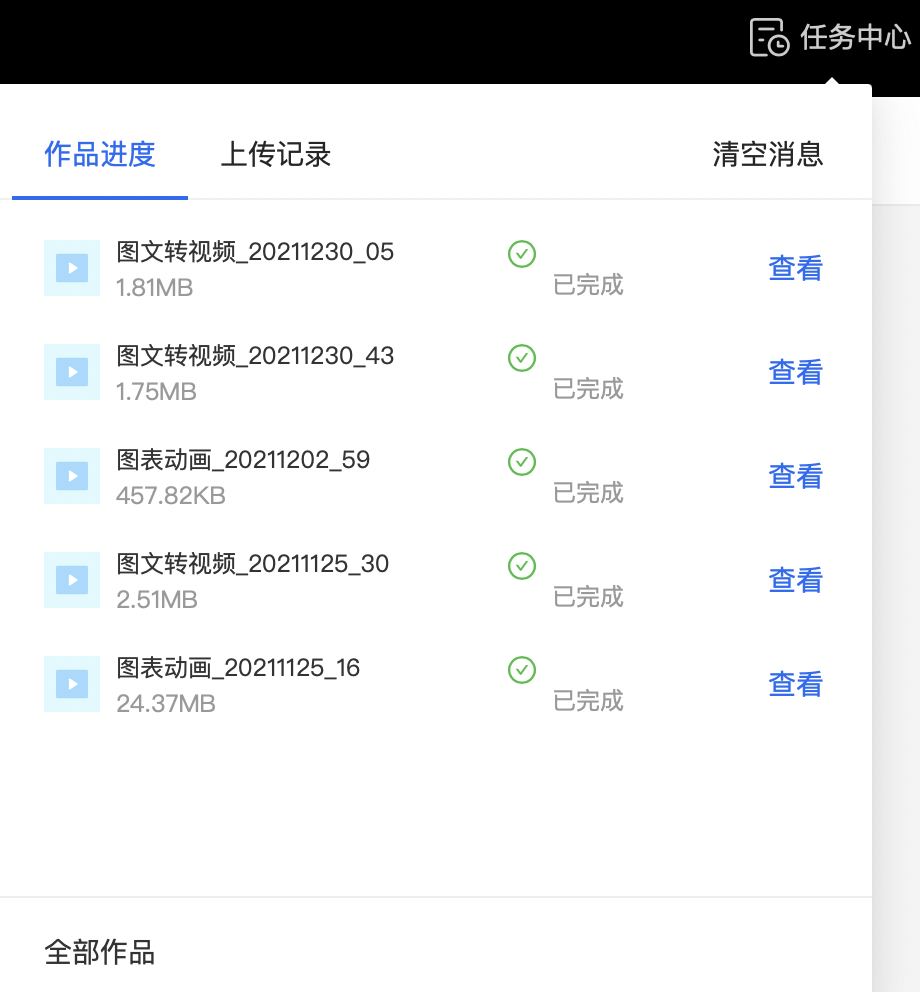Click 已完成 status of 图文转视频_20211230_05
Viewport: 920px width, 992px height.
point(588,285)
